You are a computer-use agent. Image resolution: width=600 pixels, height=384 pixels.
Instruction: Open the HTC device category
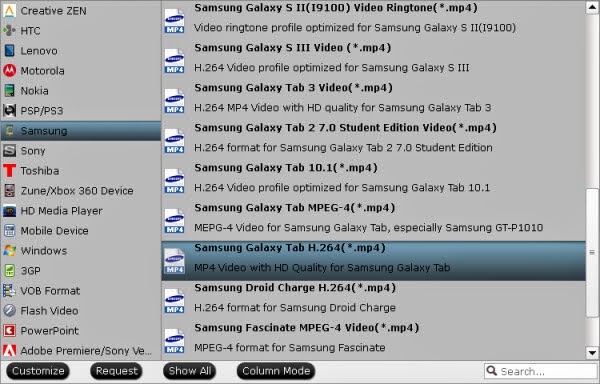[x=81, y=31]
